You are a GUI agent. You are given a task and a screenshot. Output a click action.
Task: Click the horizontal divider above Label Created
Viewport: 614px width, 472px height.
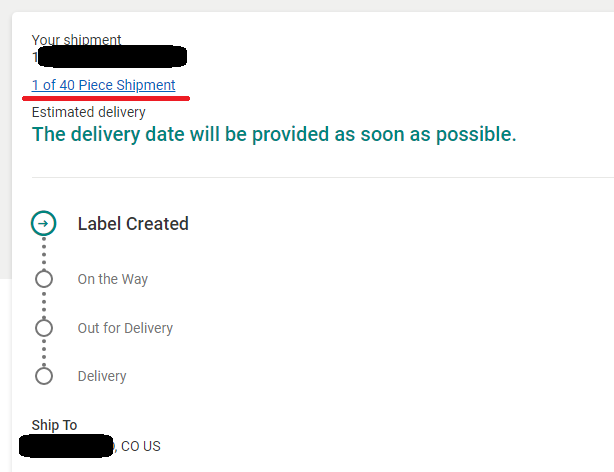click(x=320, y=177)
